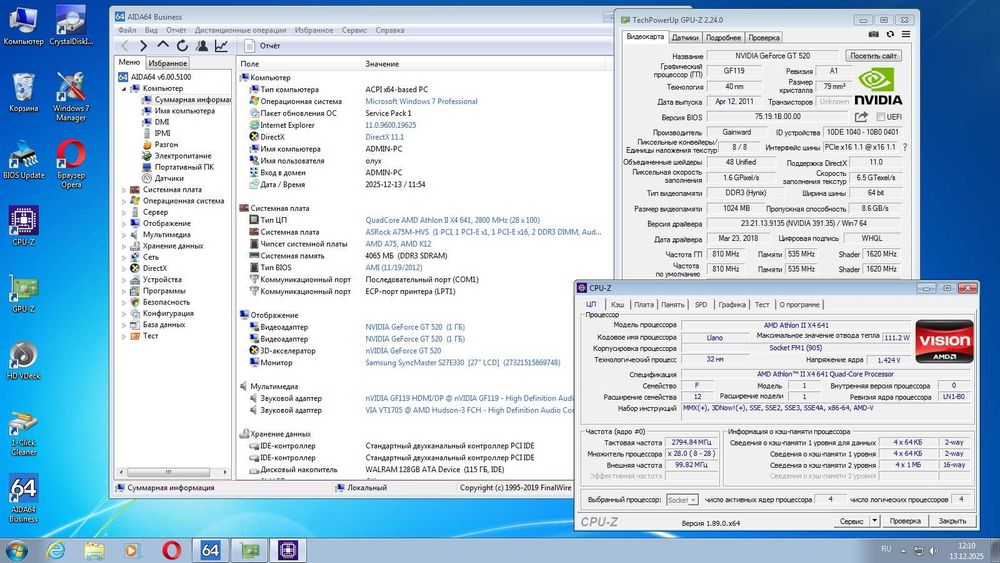1000x563 pixels.
Task: Select HD VDeck desktop icon
Action: tap(24, 360)
